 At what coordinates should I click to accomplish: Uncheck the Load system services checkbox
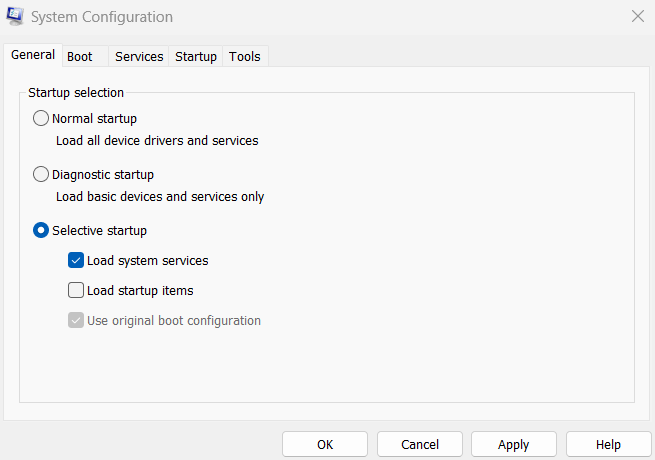tap(76, 261)
